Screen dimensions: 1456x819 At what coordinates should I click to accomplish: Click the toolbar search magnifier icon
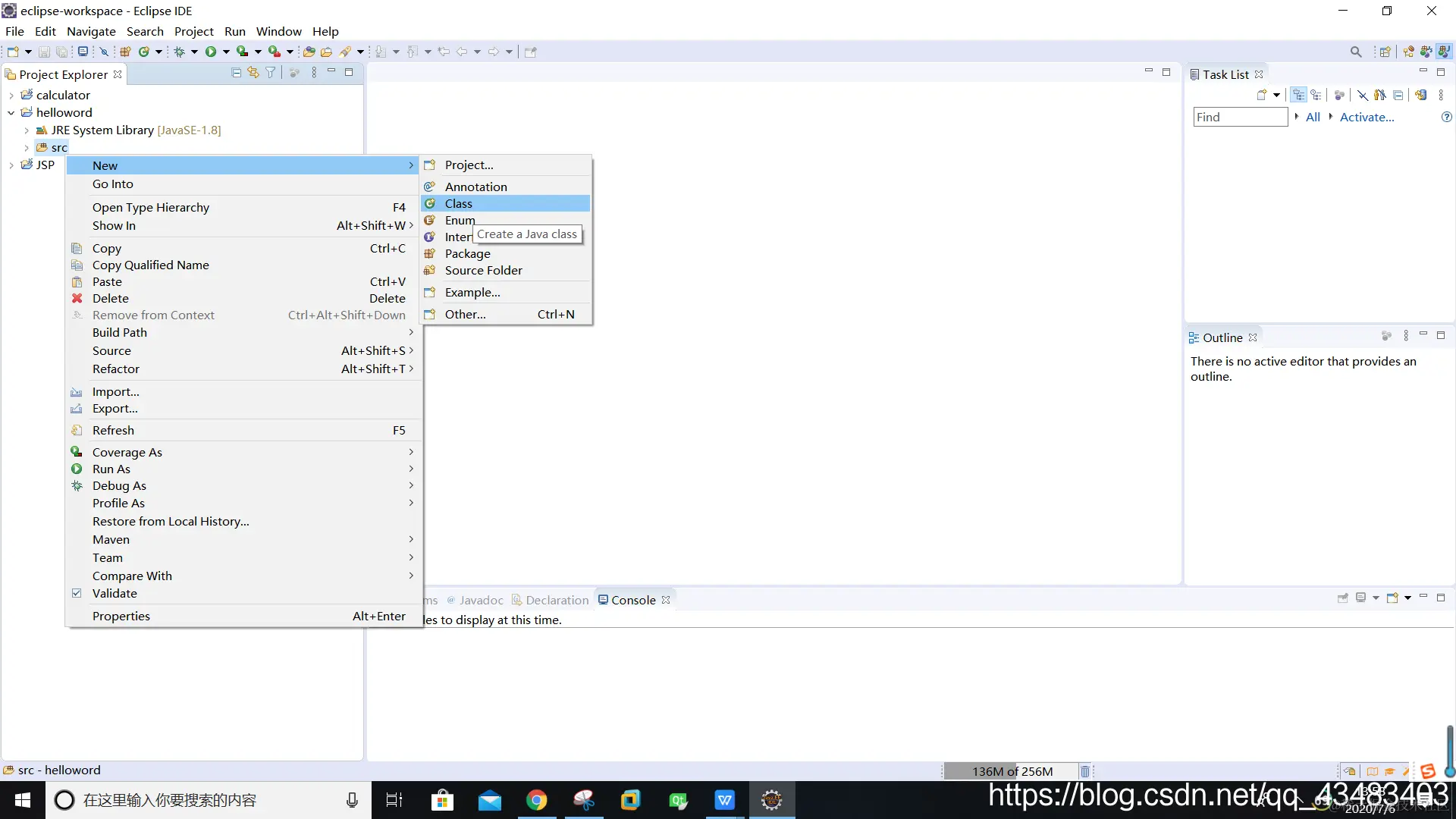[1356, 52]
